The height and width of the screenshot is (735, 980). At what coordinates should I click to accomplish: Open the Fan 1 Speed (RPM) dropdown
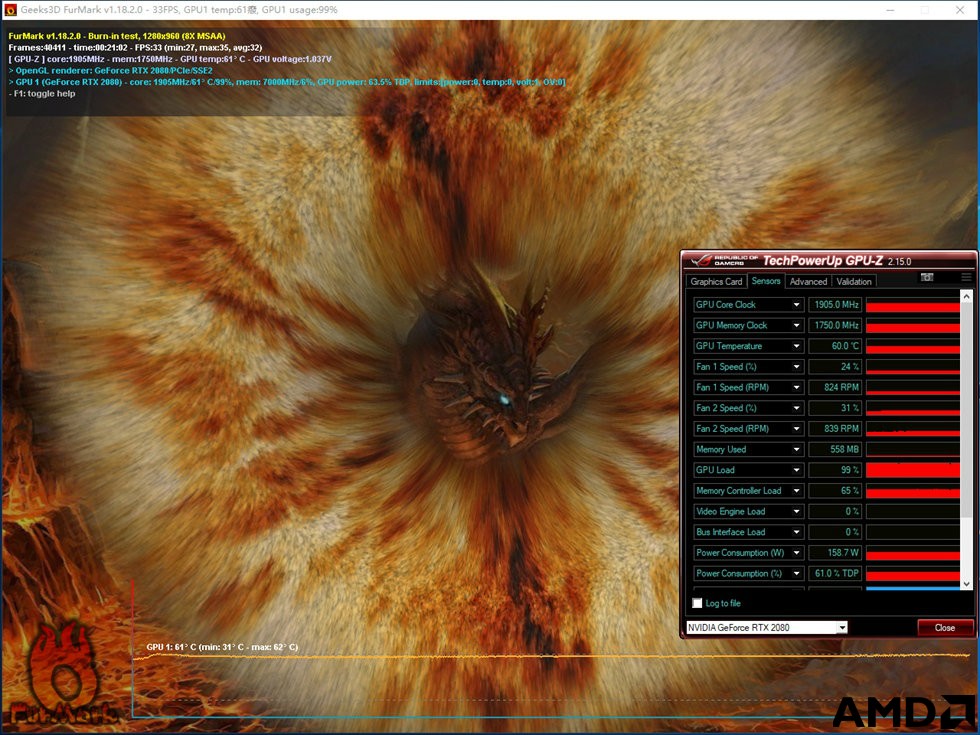797,388
